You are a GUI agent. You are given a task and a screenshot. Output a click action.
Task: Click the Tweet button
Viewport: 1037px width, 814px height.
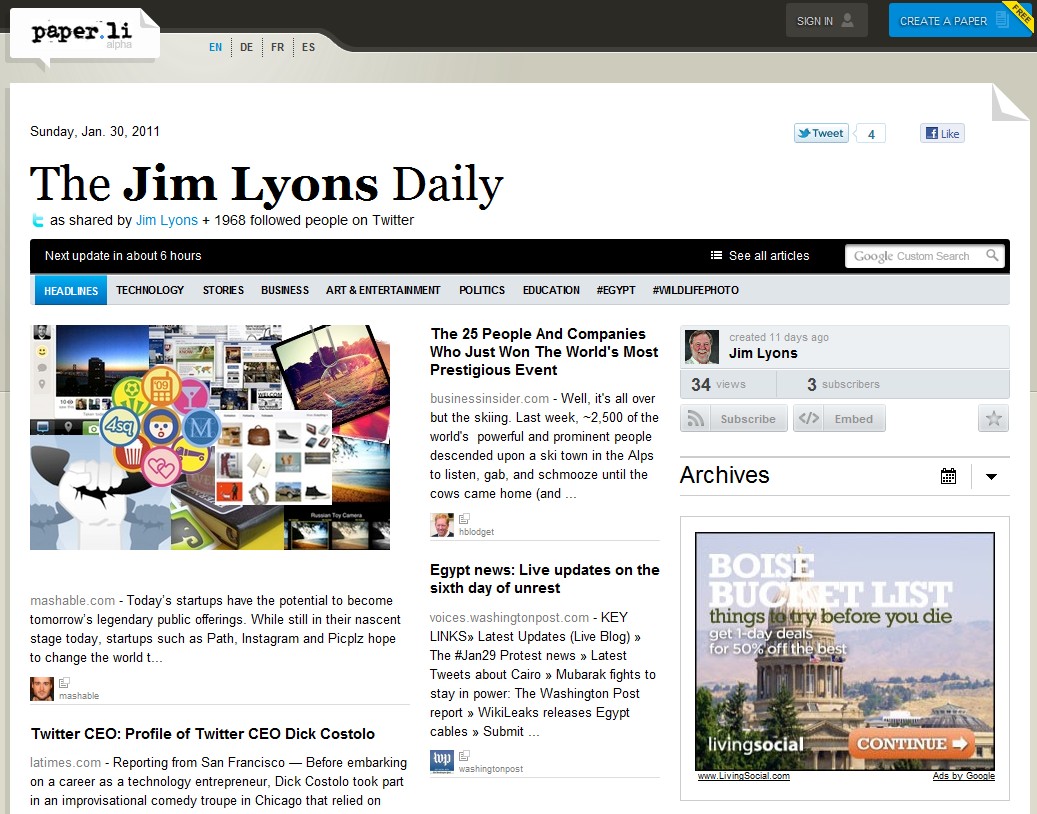tap(820, 132)
